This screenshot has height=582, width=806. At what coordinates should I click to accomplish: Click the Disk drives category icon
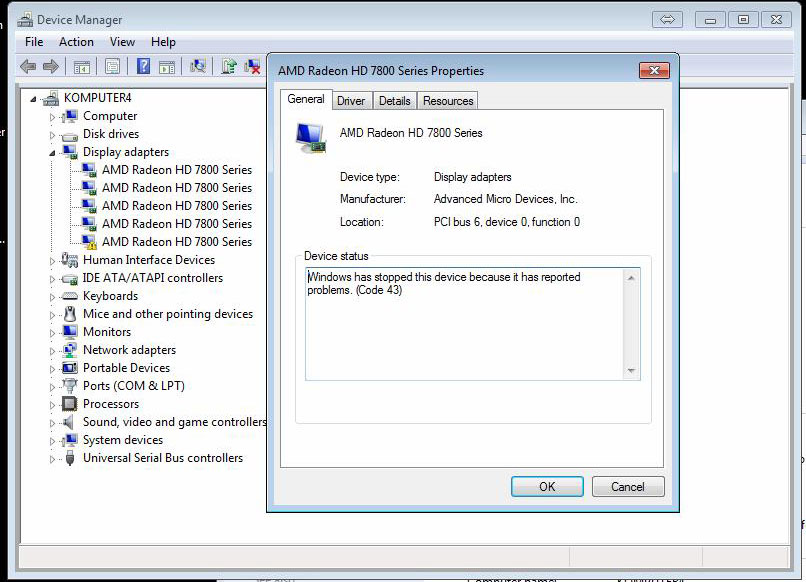(69, 135)
